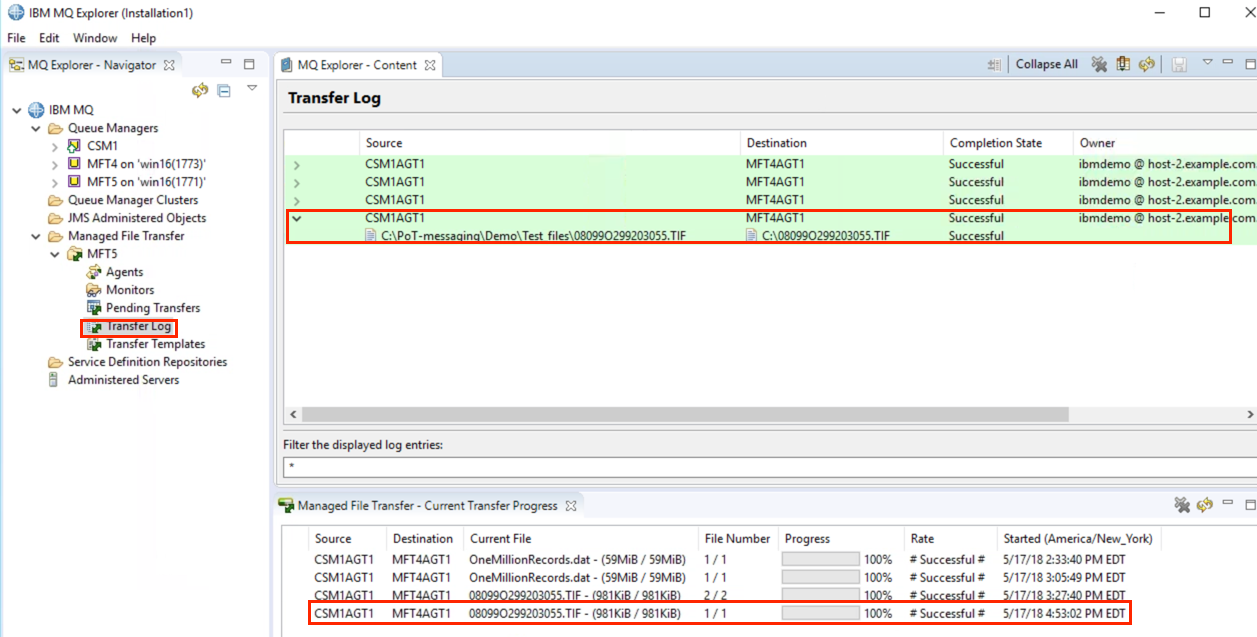Open the Transfer Log node
The width and height of the screenshot is (1257, 637).
[x=139, y=327]
